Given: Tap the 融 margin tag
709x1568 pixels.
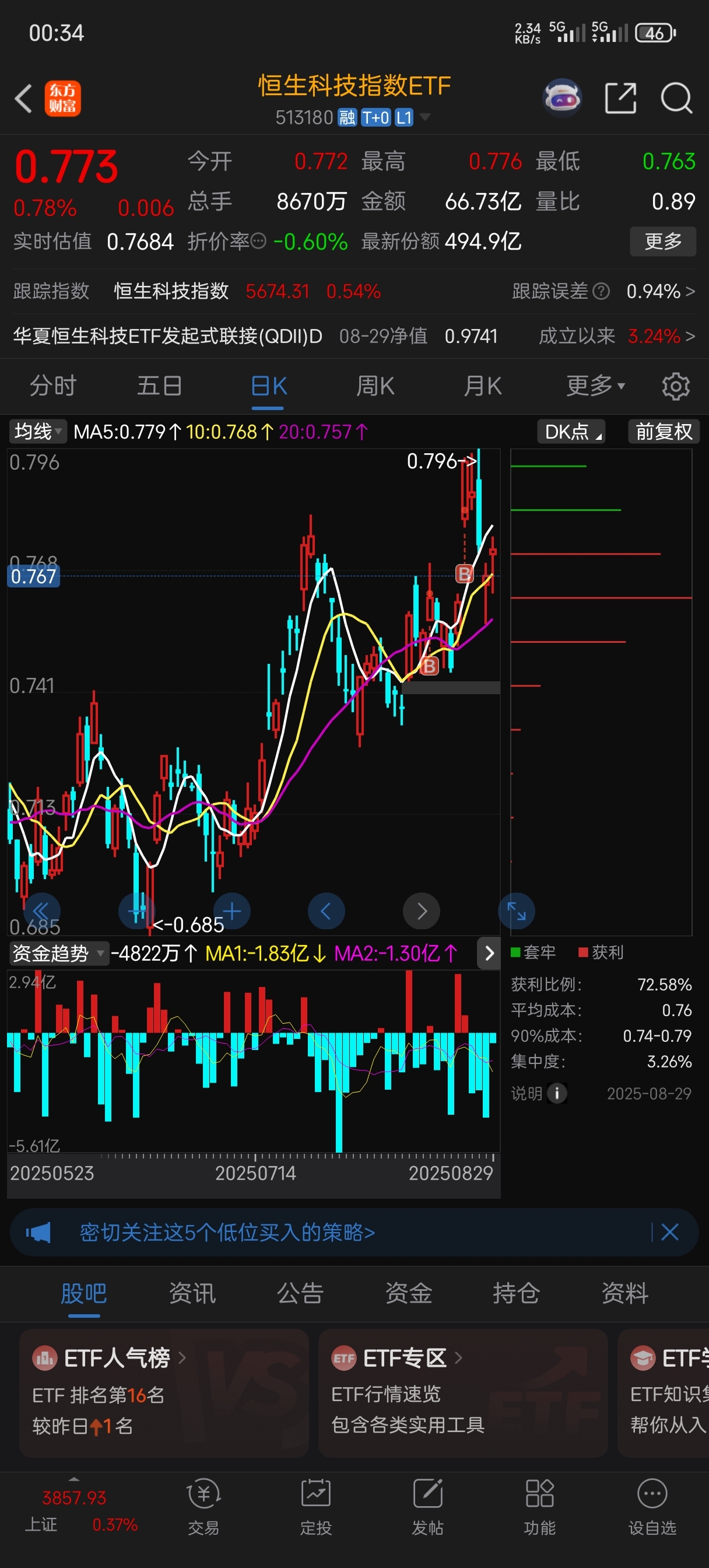Looking at the screenshot, I should tap(348, 117).
